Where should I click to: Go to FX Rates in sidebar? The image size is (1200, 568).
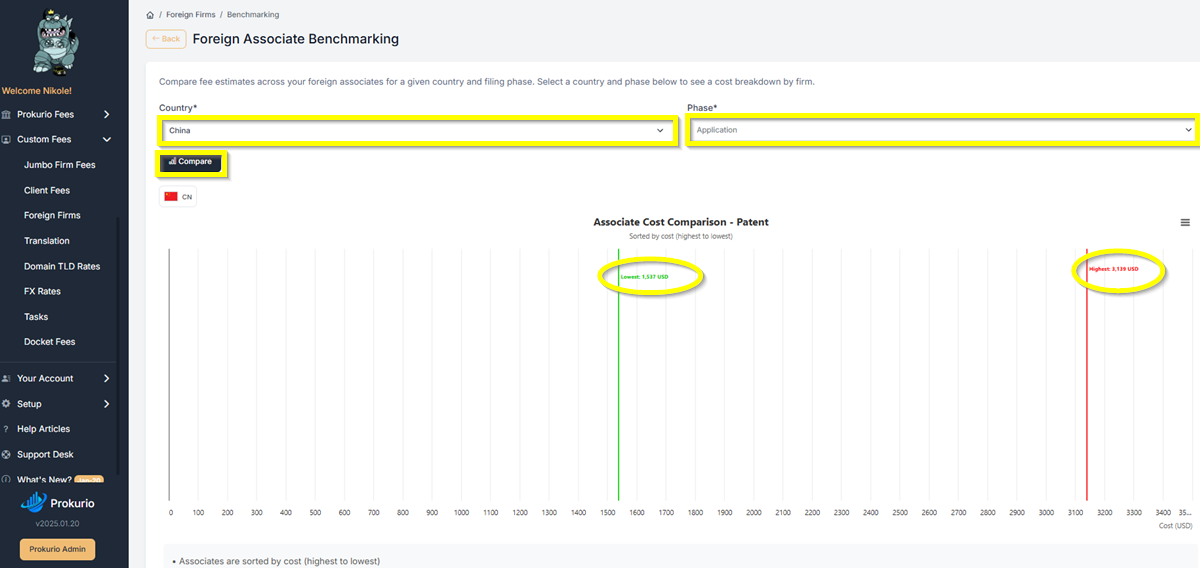[42, 292]
